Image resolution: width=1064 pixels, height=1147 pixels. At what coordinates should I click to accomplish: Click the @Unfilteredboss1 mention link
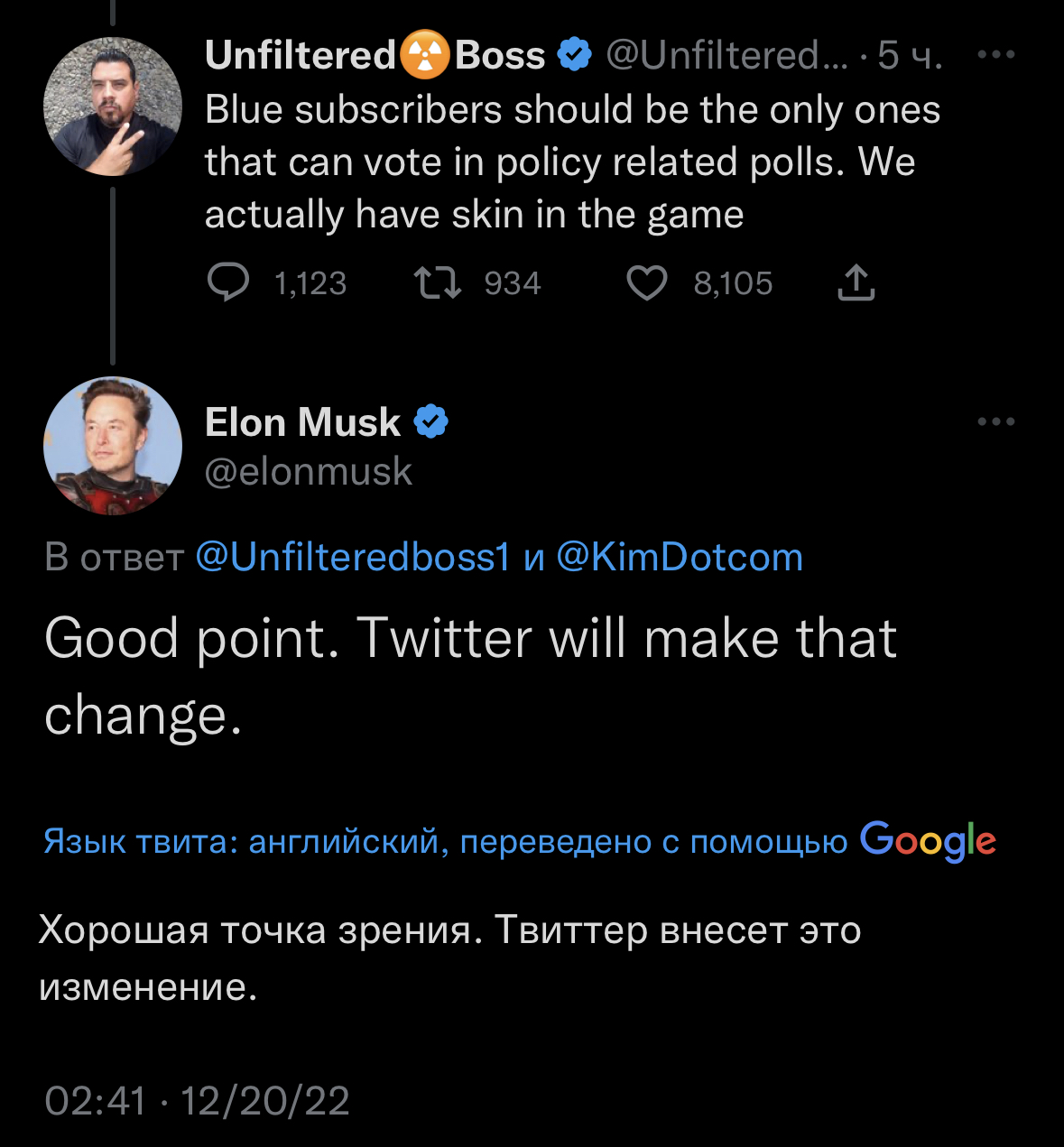353,557
